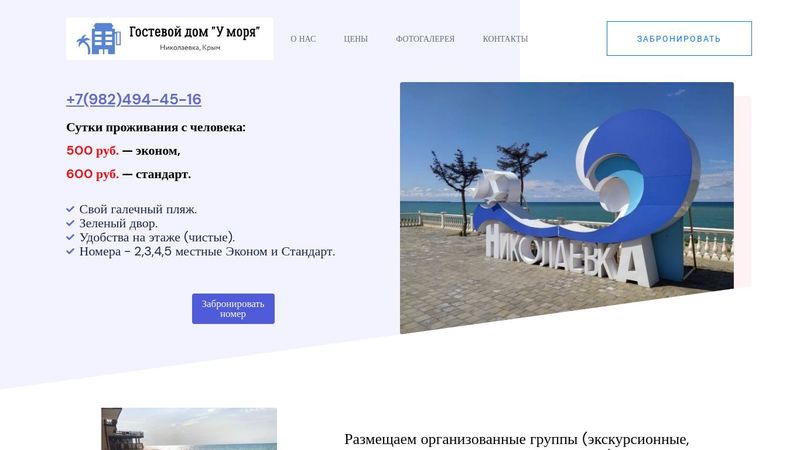
Task: Call the phone number +7(982)494-45-16
Action: coord(134,99)
